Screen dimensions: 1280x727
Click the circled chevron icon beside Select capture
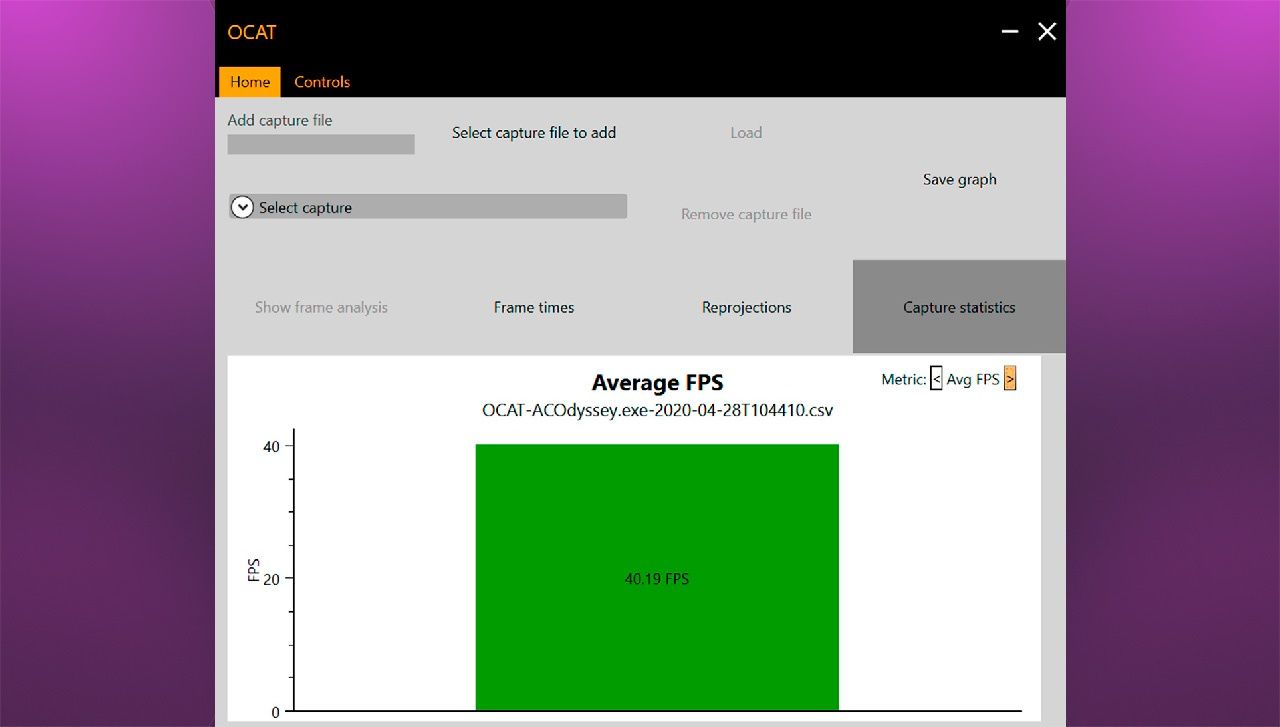tap(242, 207)
